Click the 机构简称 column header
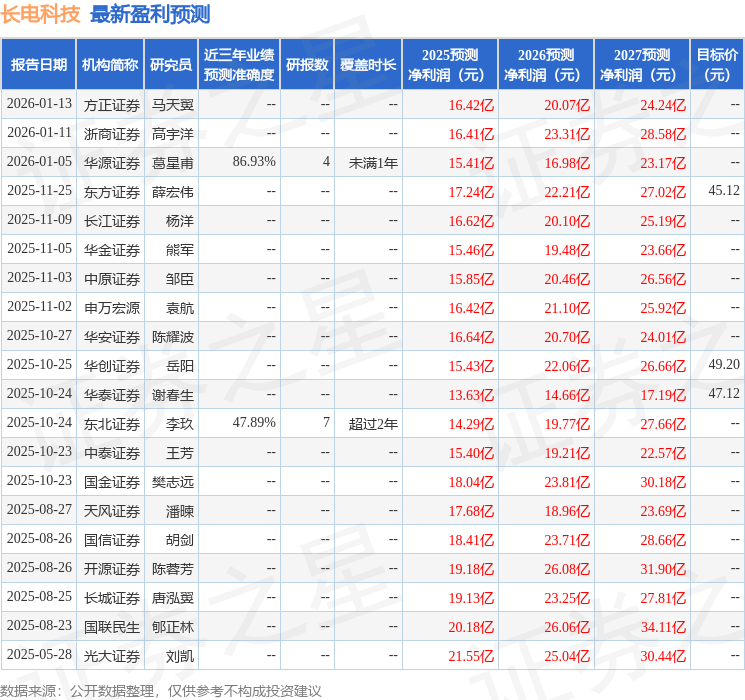Viewport: 745px width, 700px height. click(x=110, y=65)
